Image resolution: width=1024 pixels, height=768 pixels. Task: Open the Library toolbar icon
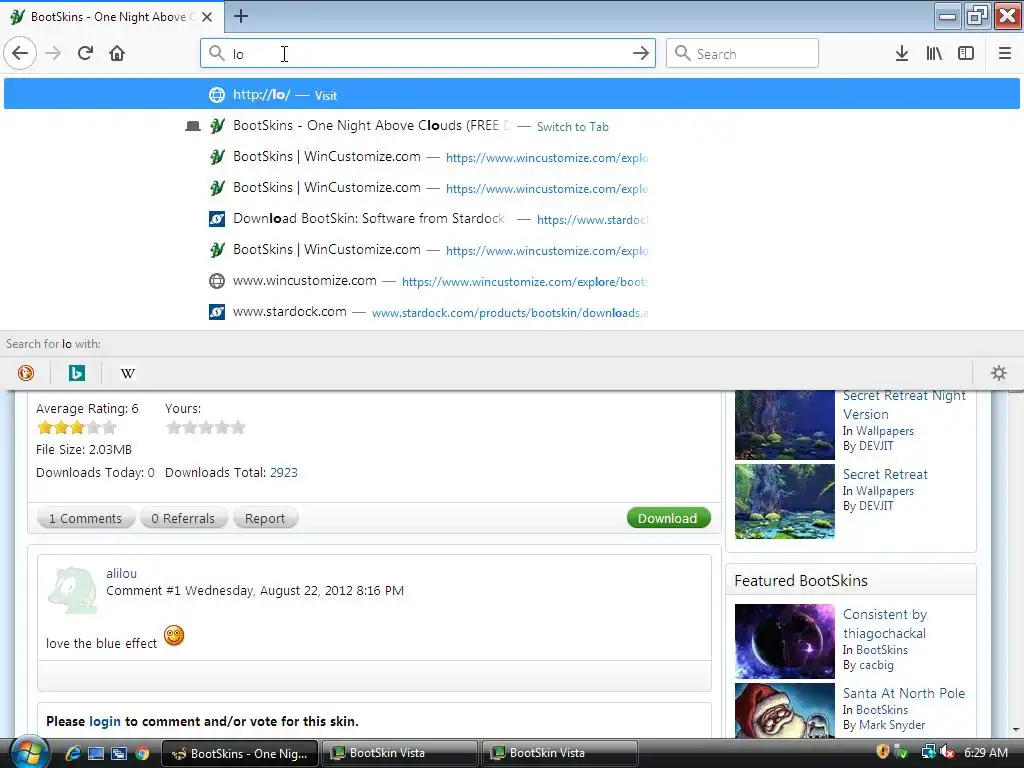tap(934, 53)
